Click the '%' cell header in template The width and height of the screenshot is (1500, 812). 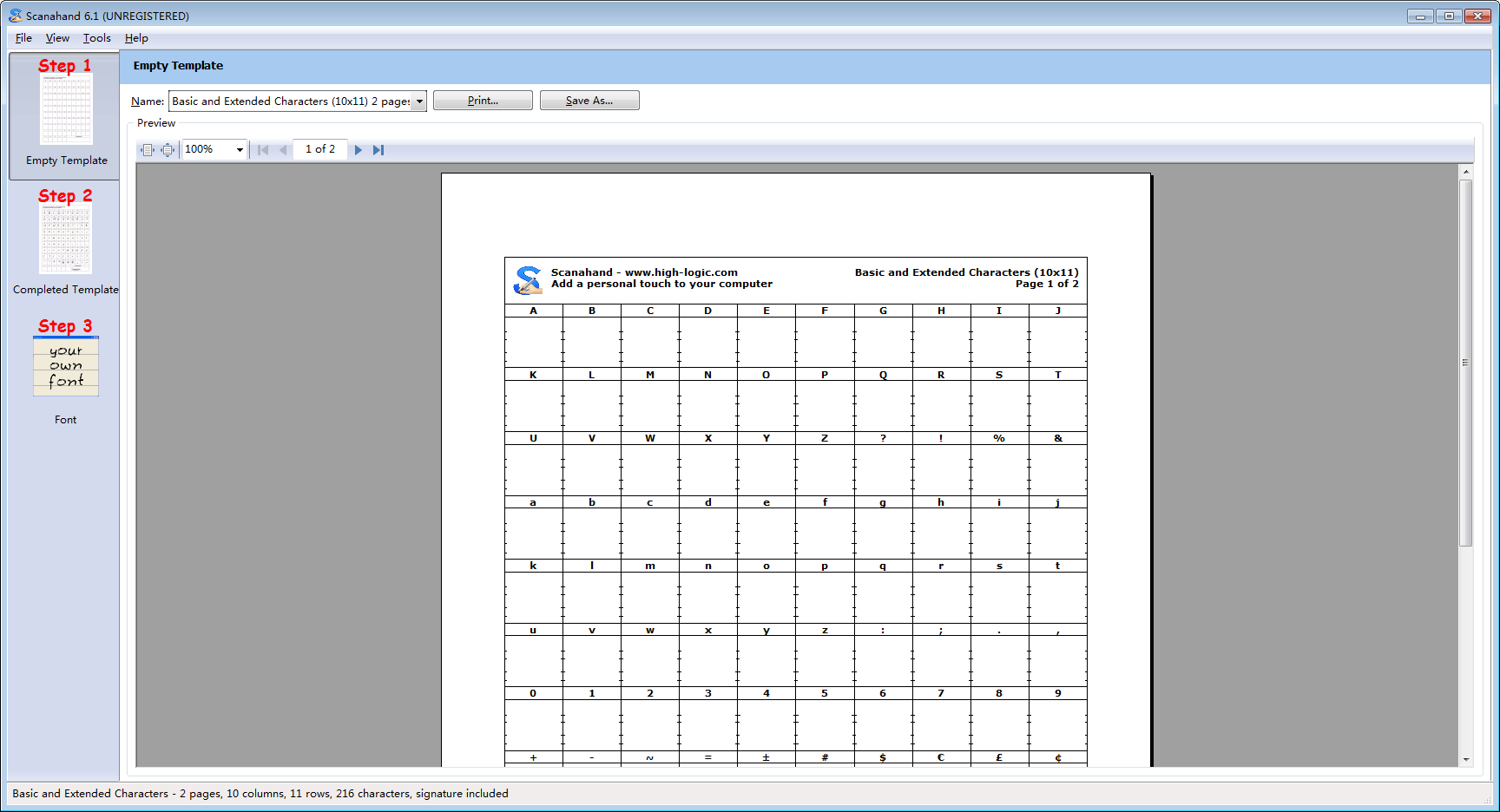999,438
